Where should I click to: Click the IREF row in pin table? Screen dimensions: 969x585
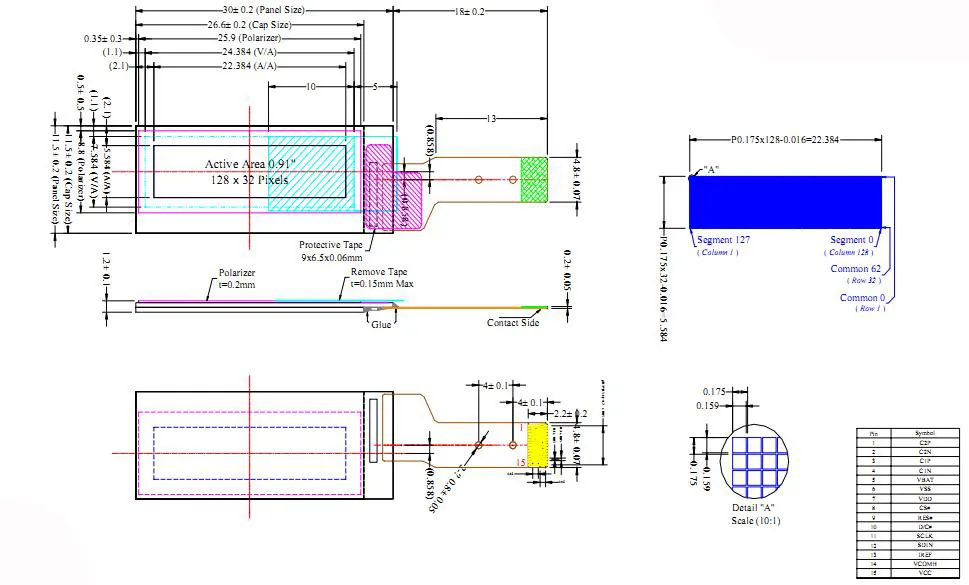point(908,555)
